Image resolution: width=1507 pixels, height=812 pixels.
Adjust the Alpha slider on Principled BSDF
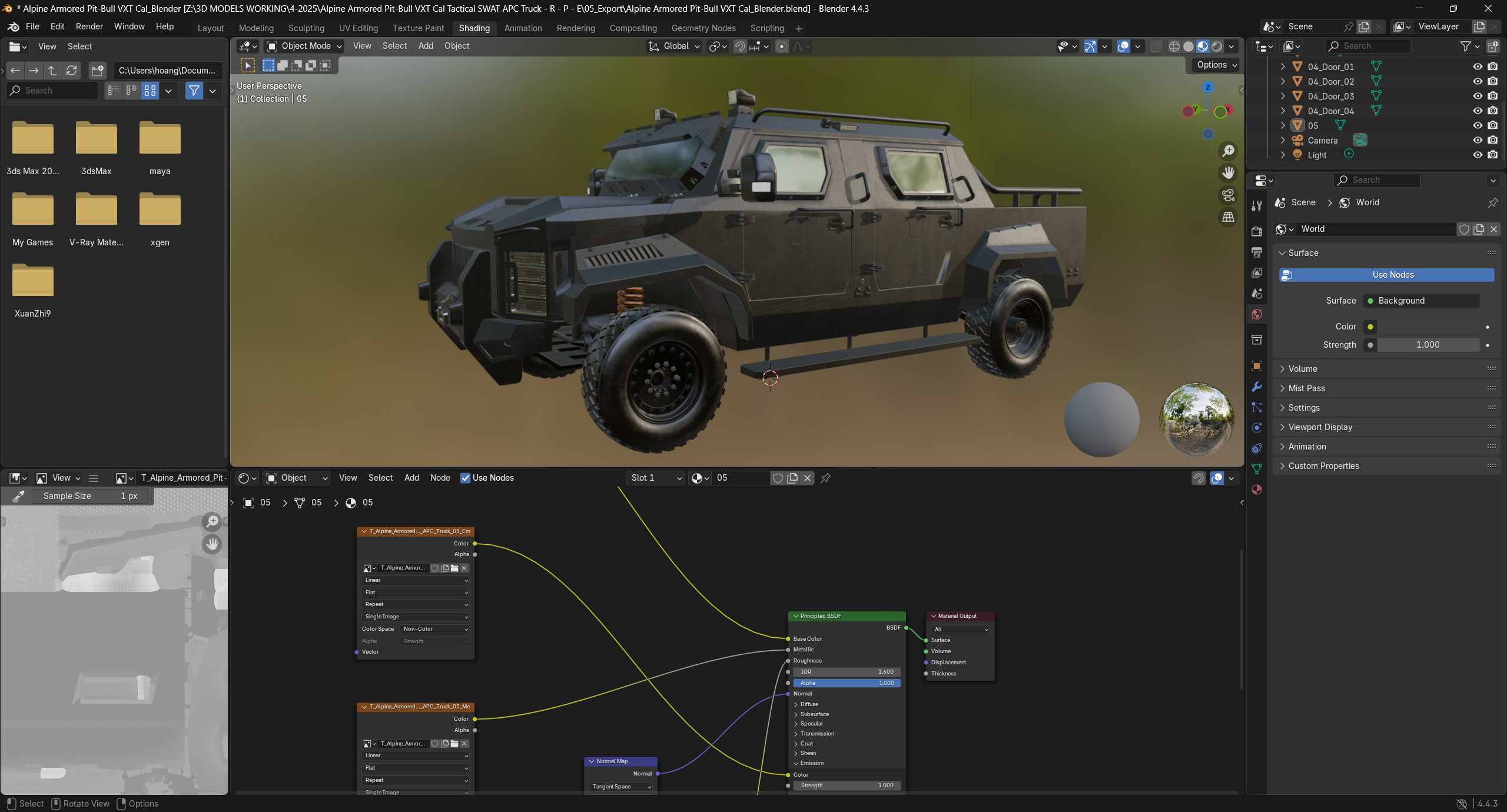point(847,683)
